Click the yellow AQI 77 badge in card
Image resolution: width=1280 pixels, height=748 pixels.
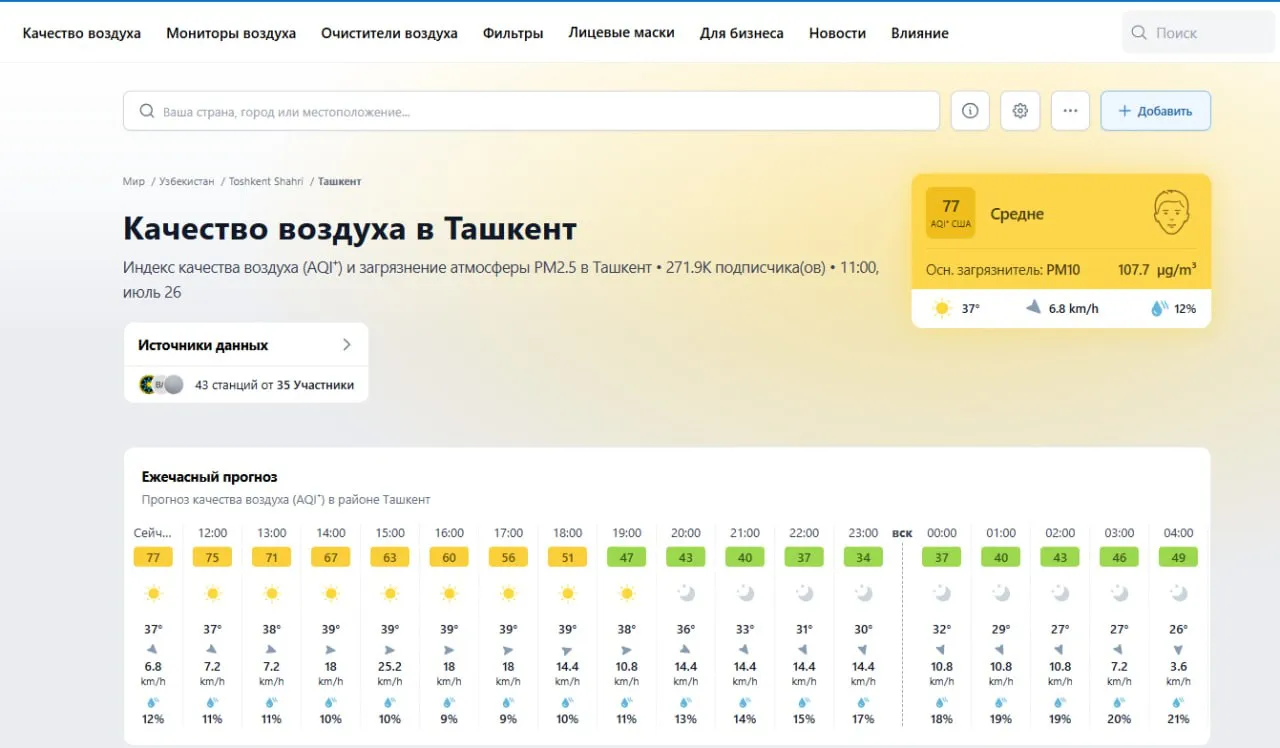pyautogui.click(x=950, y=213)
